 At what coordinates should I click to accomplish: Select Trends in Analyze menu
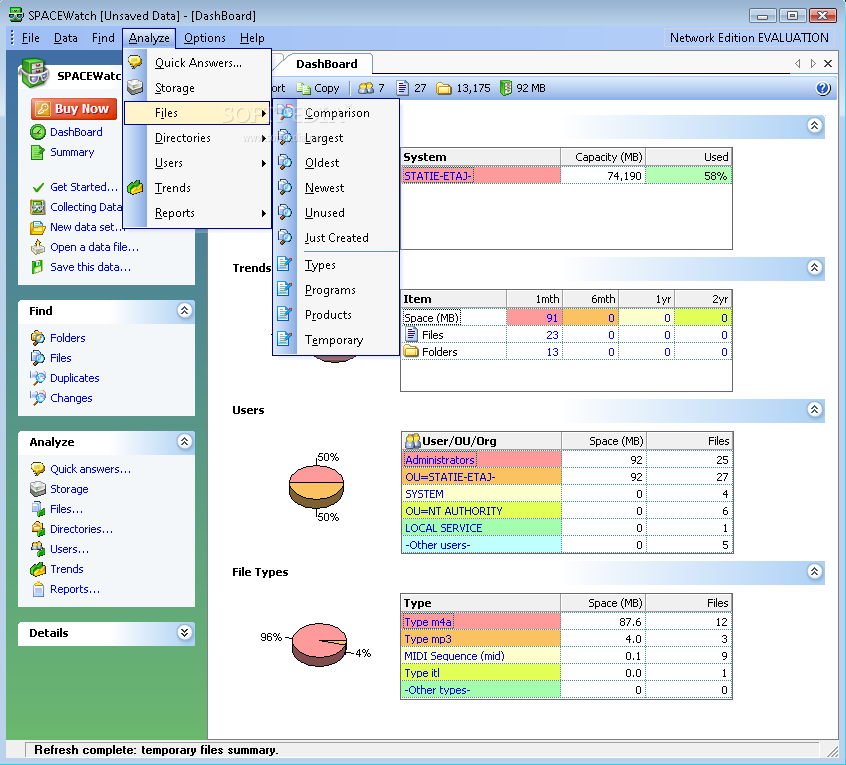(197, 188)
